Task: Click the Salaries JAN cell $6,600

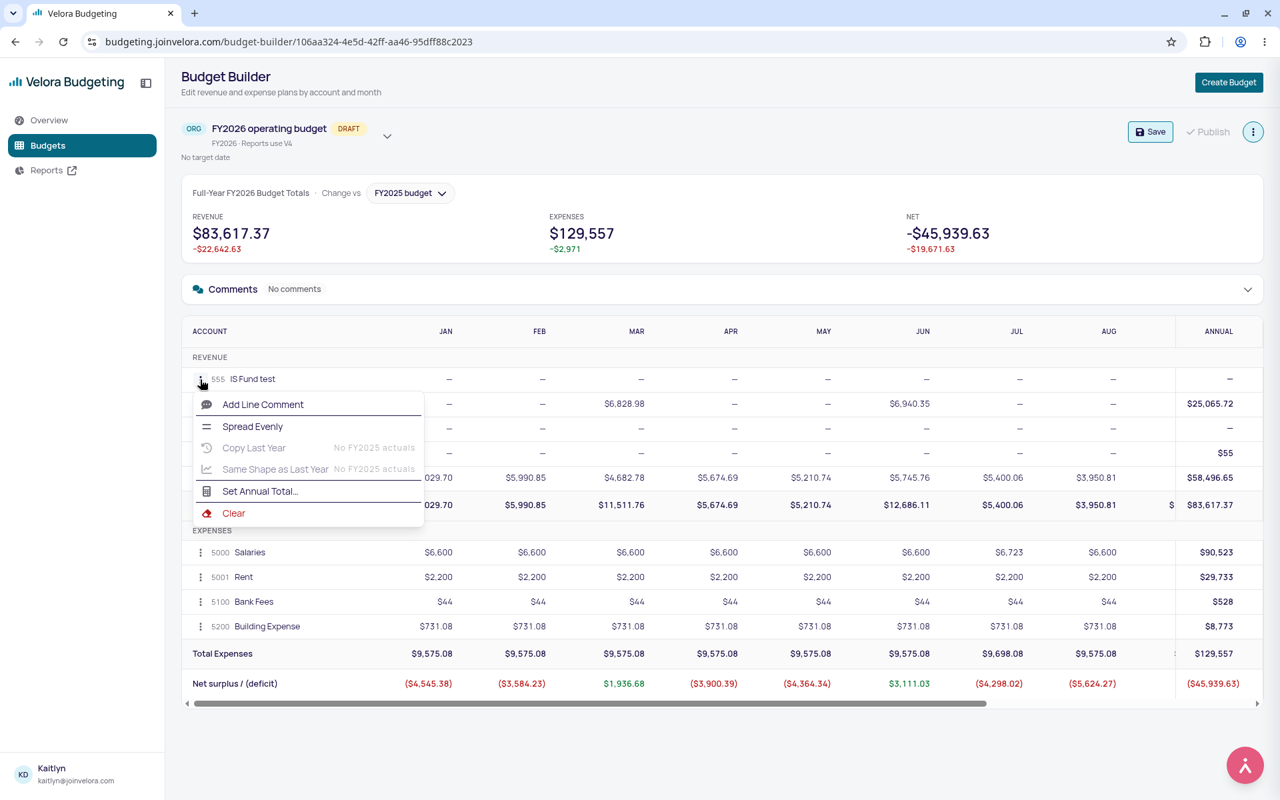Action: tap(438, 553)
